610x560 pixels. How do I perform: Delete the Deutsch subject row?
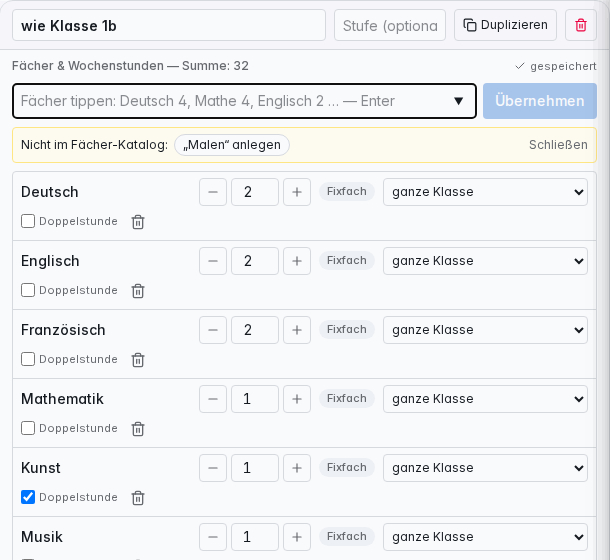[138, 222]
